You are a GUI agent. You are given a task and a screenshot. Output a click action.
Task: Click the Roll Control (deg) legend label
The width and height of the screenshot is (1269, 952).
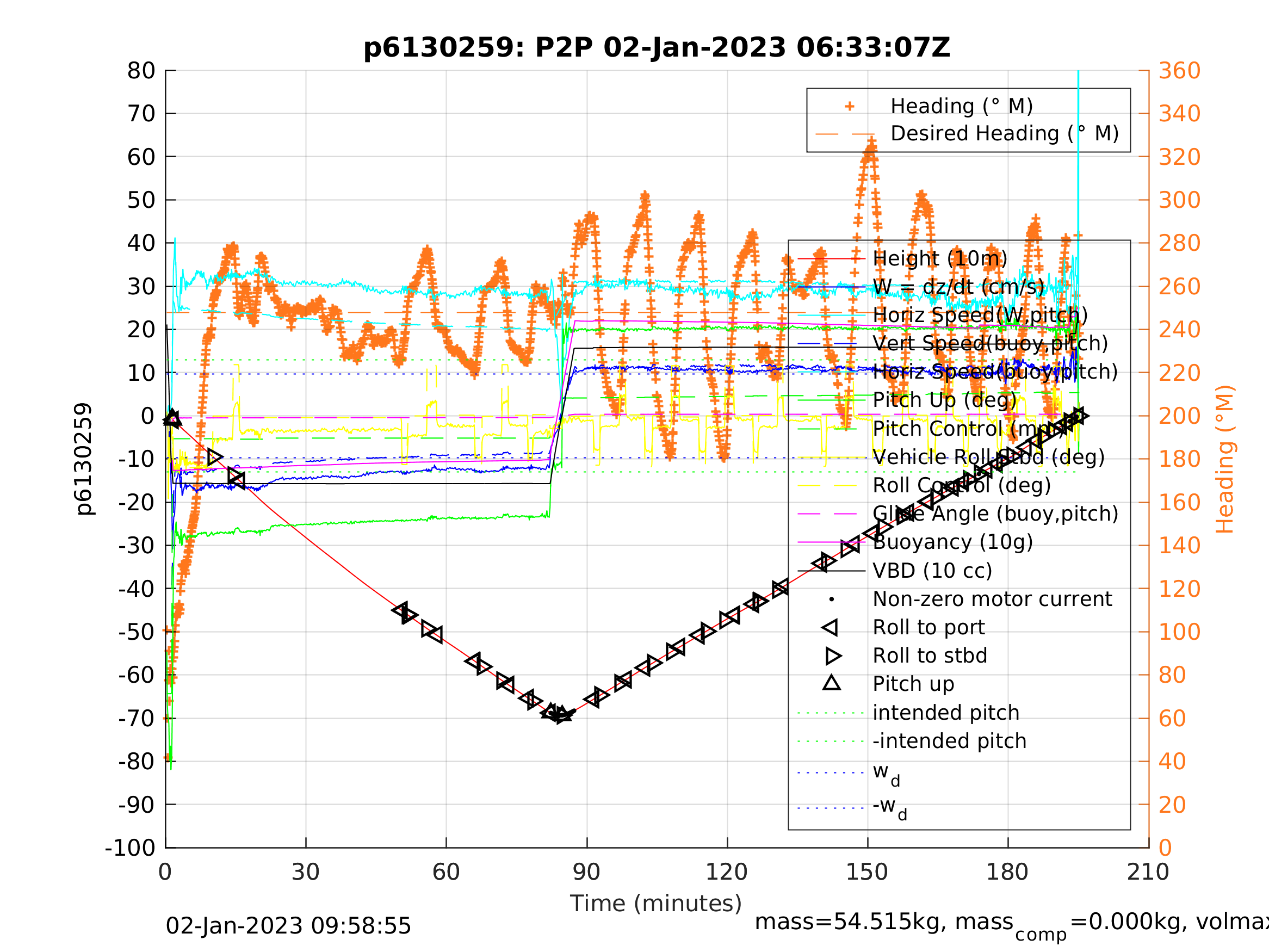pos(962,485)
